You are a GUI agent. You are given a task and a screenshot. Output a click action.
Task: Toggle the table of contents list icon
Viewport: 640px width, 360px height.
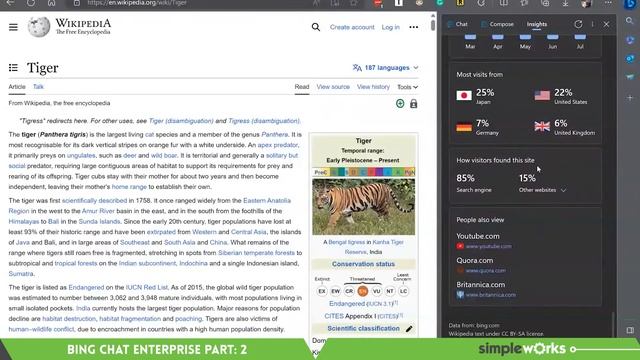(13, 68)
